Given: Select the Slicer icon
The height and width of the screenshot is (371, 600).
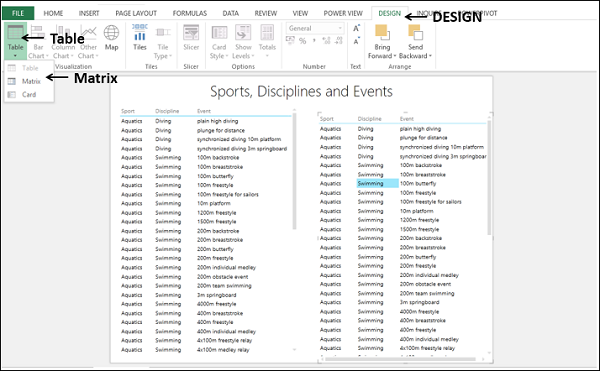Looking at the screenshot, I should pos(191,38).
